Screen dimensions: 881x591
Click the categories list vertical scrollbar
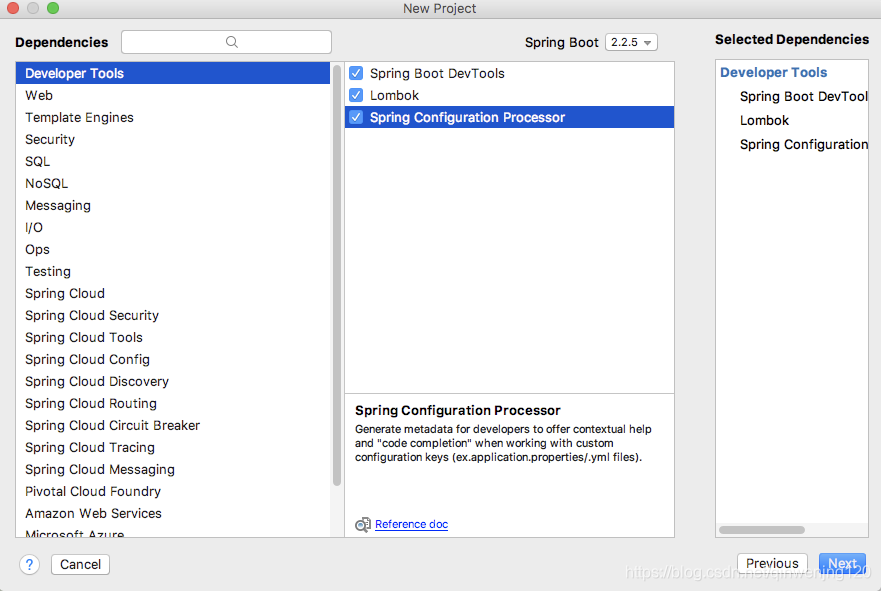pyautogui.click(x=337, y=275)
